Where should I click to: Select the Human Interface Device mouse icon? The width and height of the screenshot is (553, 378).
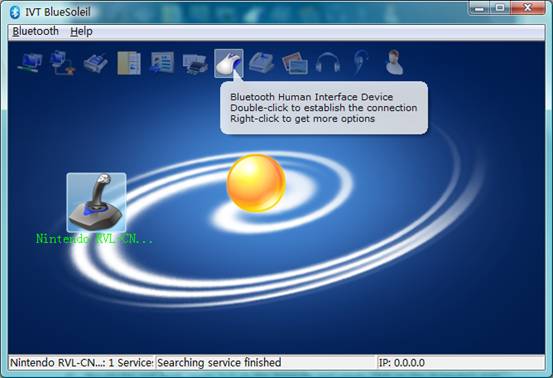click(x=229, y=63)
